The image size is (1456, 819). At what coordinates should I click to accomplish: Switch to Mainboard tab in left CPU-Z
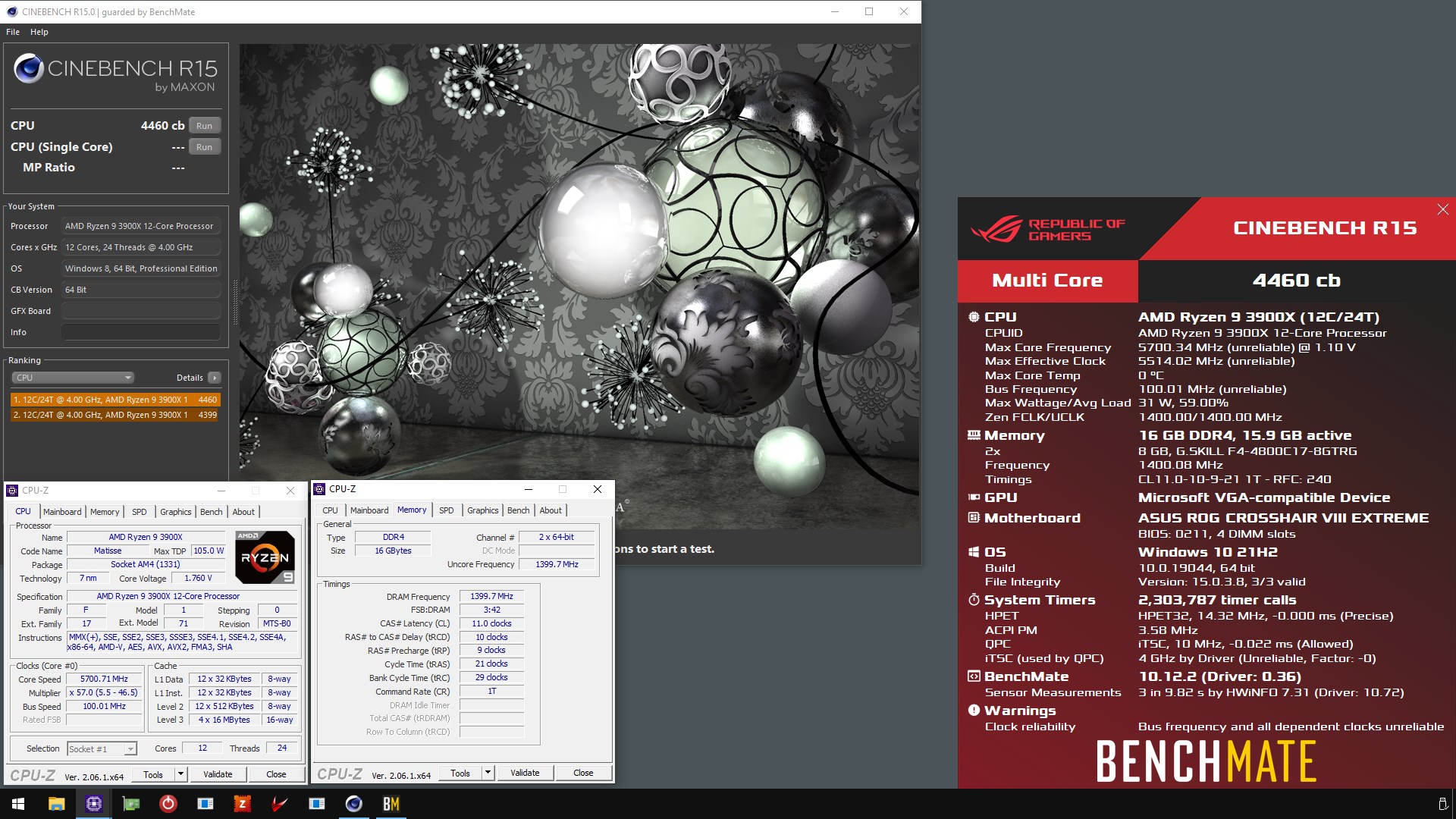coord(62,512)
